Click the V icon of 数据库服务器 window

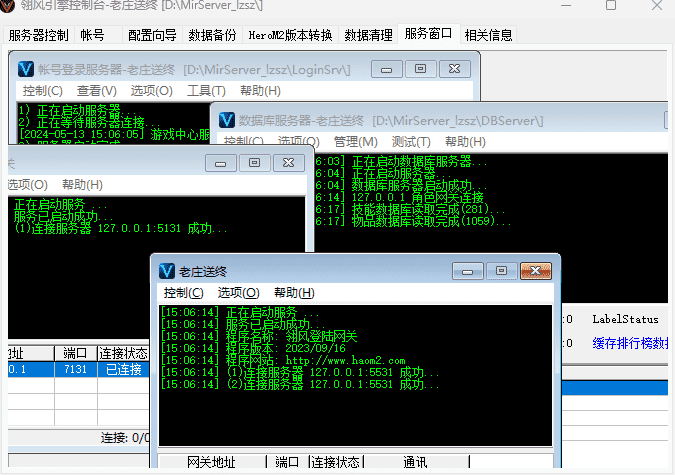point(227,120)
